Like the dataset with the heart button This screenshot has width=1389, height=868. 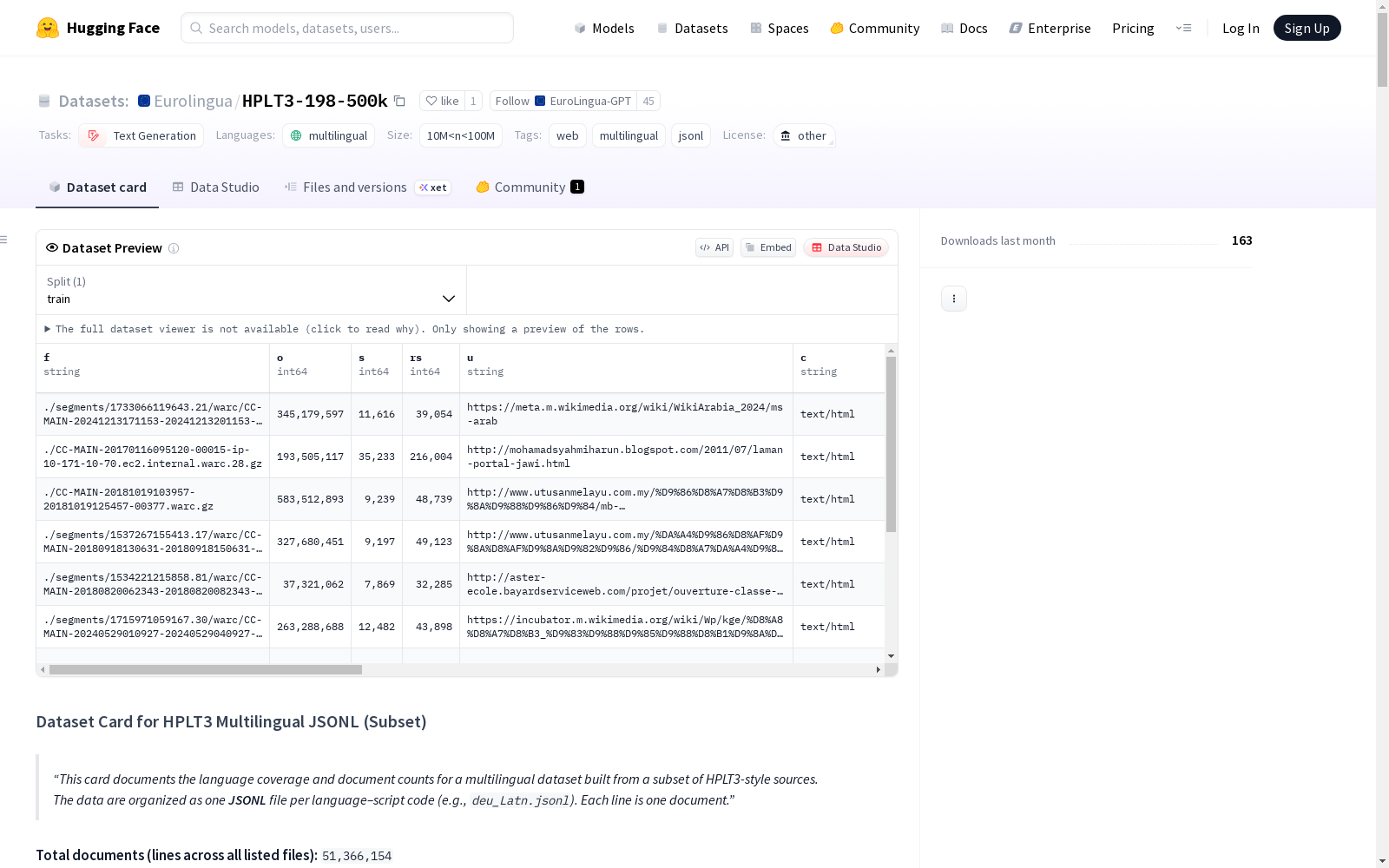tap(442, 101)
